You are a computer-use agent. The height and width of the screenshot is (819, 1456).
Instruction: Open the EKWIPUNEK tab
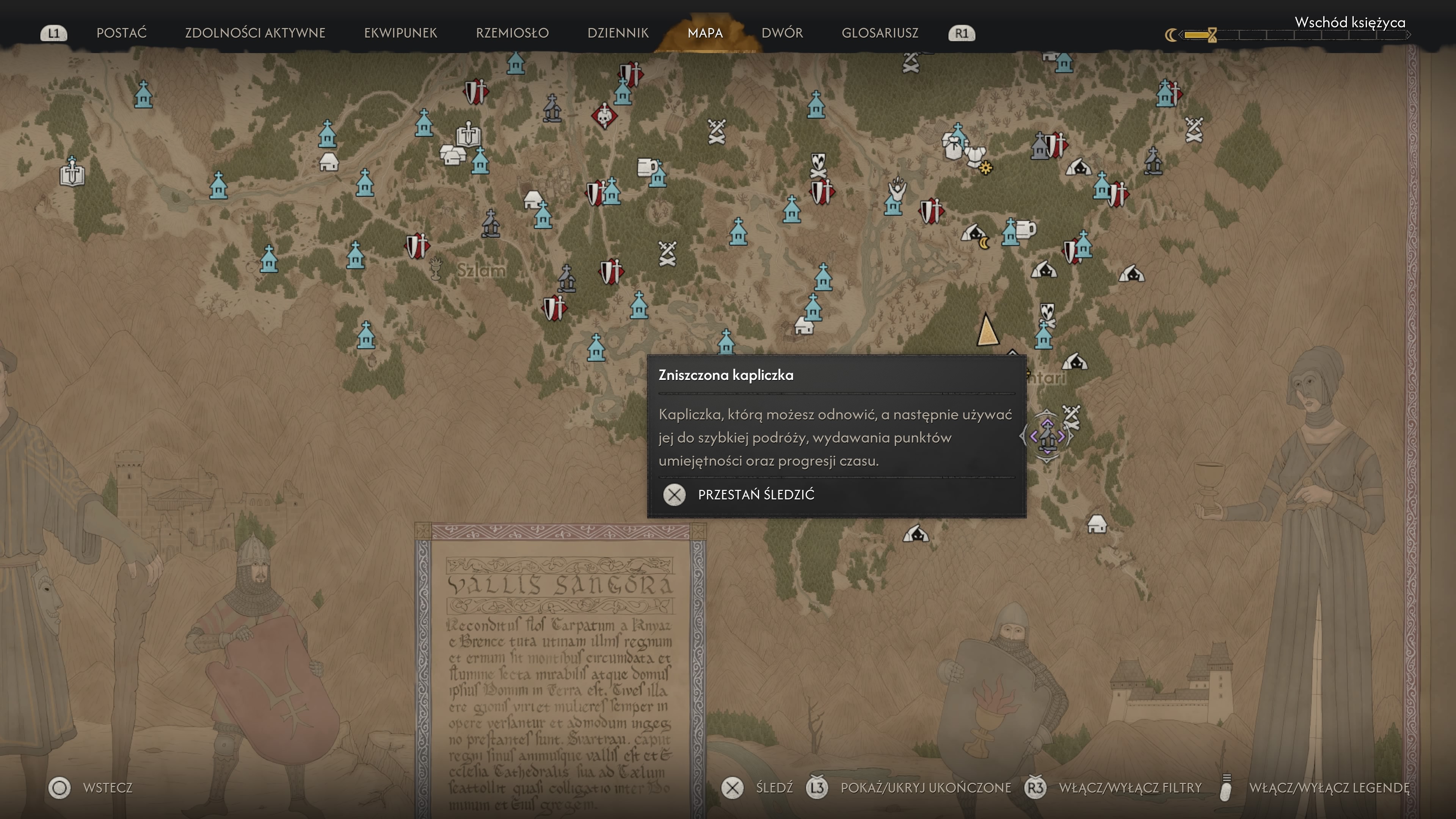click(x=400, y=33)
